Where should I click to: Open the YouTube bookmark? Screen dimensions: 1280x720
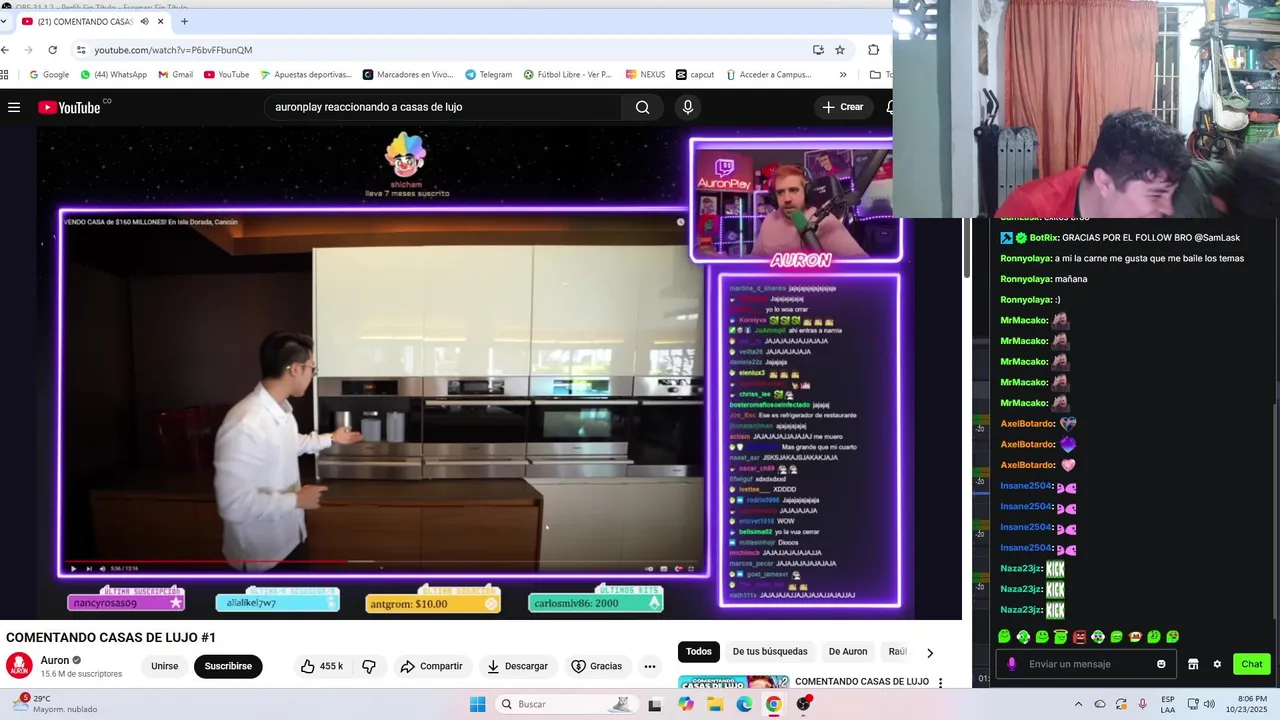tap(226, 74)
